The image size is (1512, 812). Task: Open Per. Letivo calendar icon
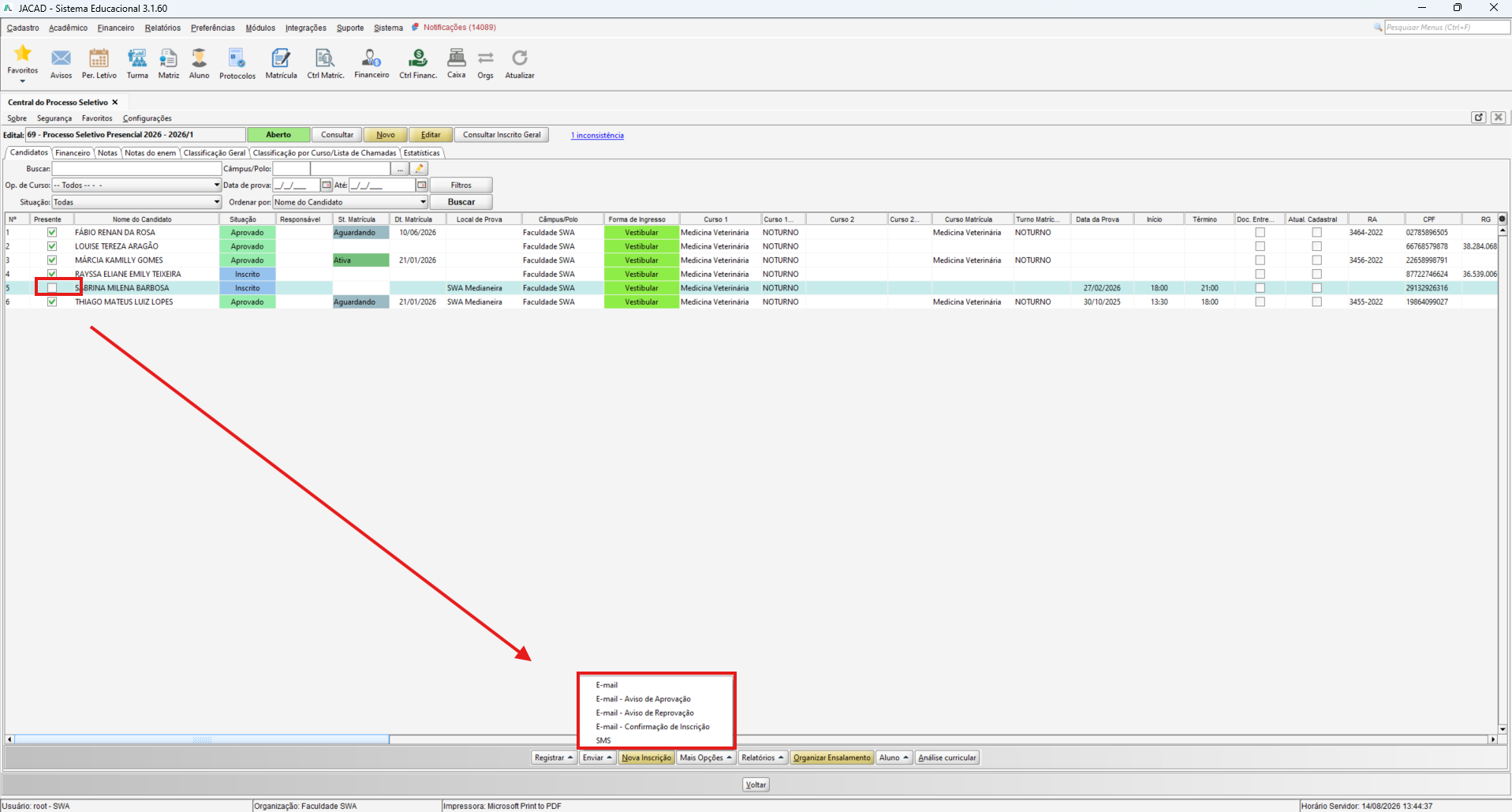[99, 58]
